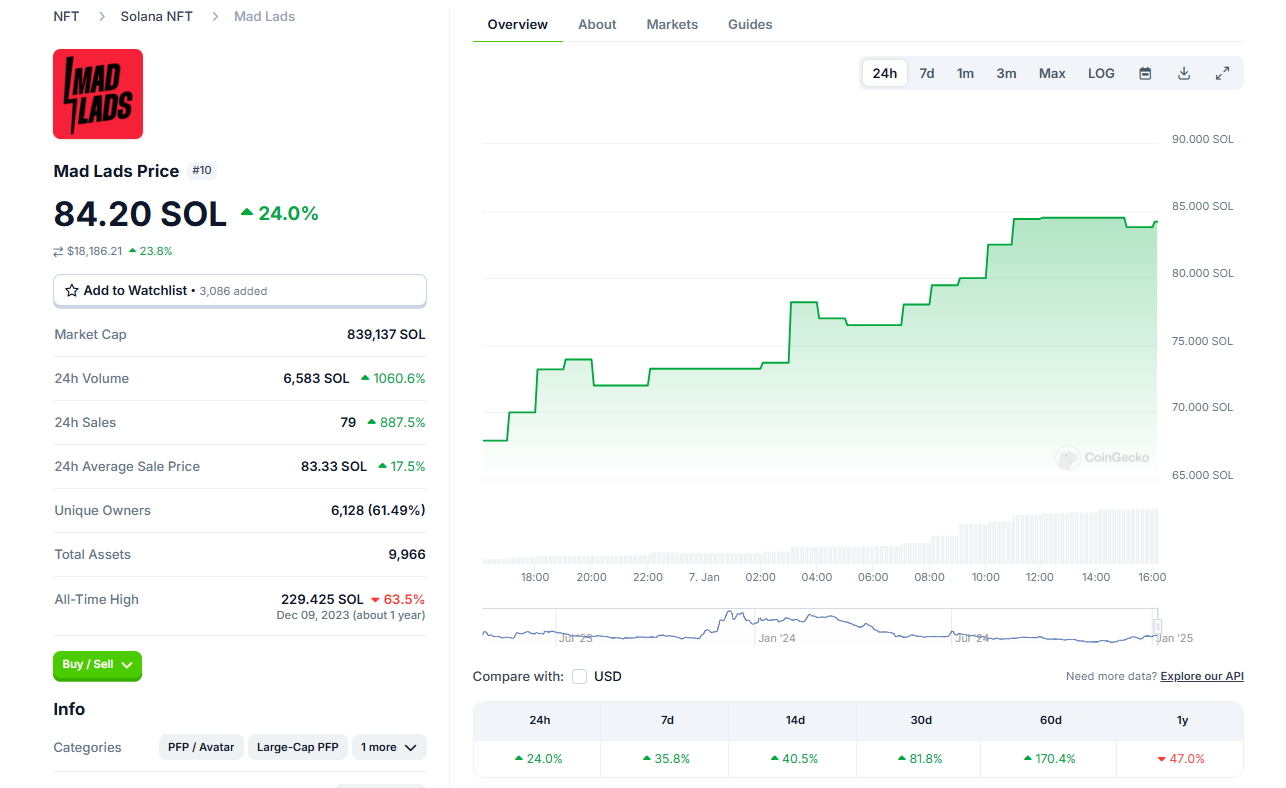The height and width of the screenshot is (788, 1286).
Task: Click the 7d 35.8% performance cell
Action: click(x=665, y=759)
